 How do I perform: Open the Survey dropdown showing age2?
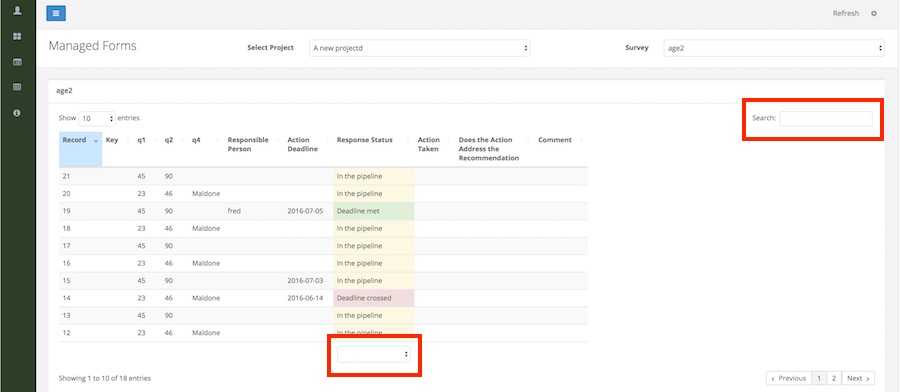774,48
